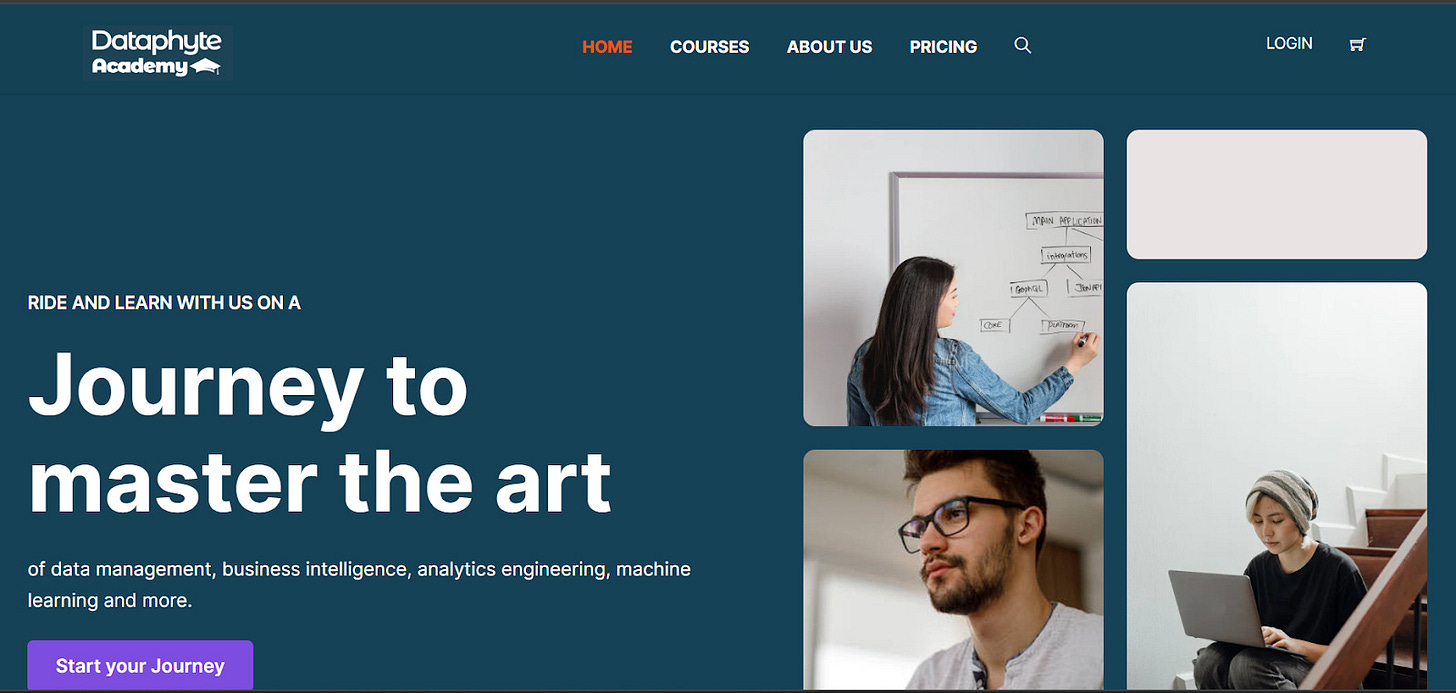This screenshot has width=1456, height=693.
Task: Open the woman at whiteboard photo
Action: [953, 278]
